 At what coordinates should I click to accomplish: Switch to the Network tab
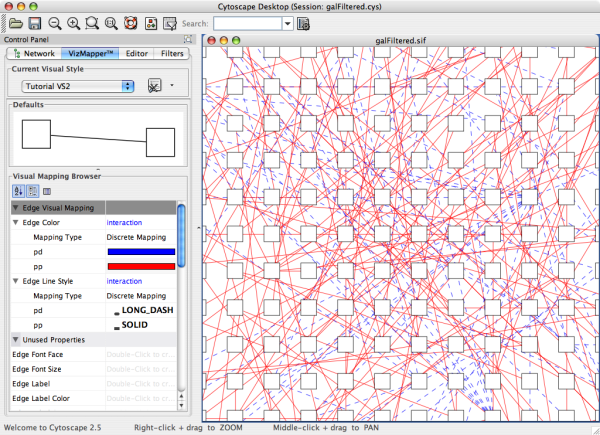(34, 54)
